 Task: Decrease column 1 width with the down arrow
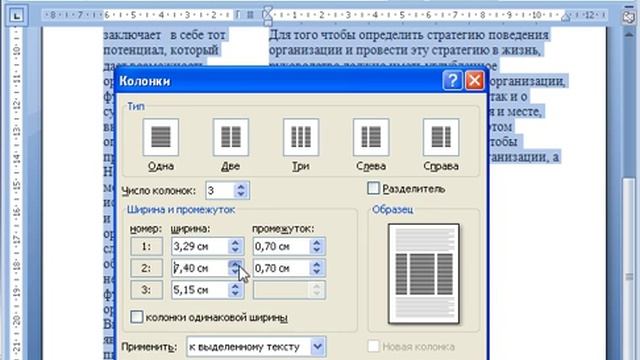pyautogui.click(x=236, y=250)
